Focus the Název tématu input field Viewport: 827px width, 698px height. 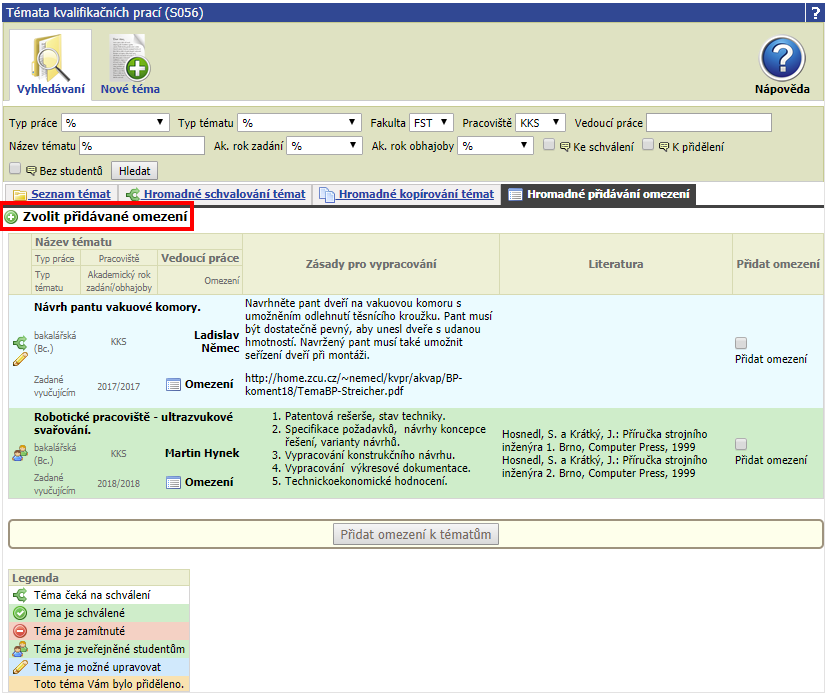142,146
